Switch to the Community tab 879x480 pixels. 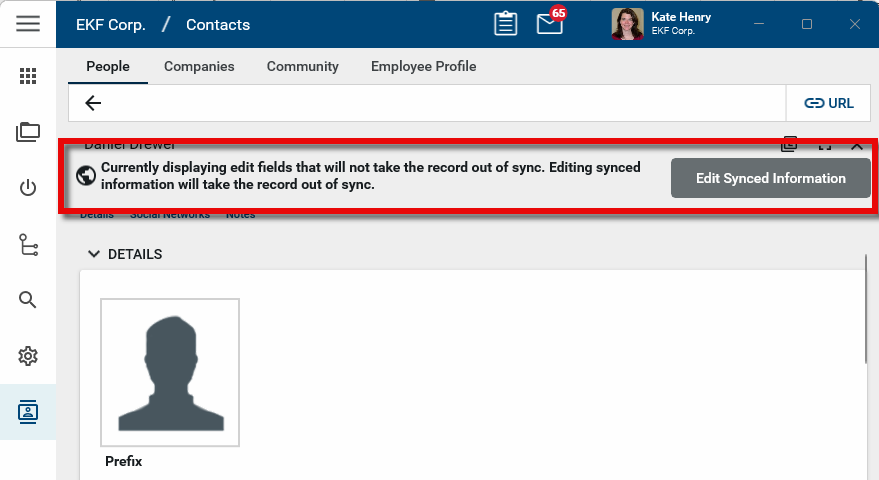click(302, 66)
